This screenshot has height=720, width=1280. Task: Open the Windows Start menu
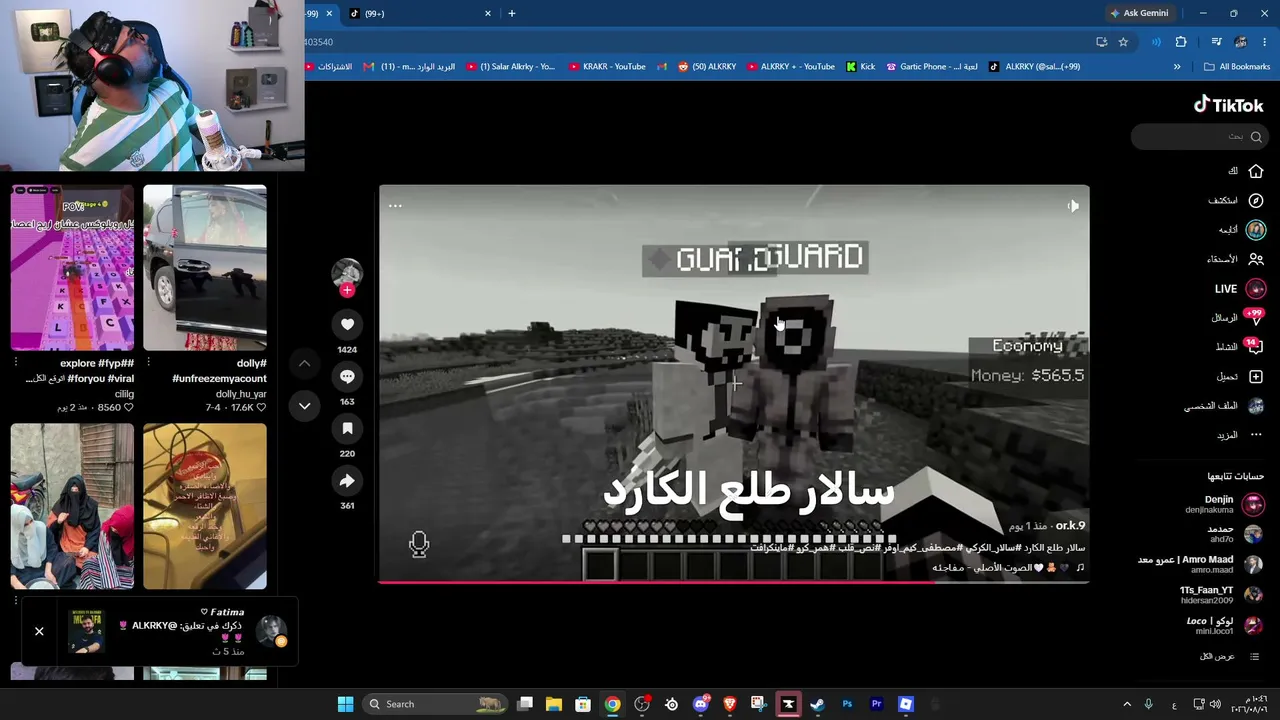click(x=345, y=704)
